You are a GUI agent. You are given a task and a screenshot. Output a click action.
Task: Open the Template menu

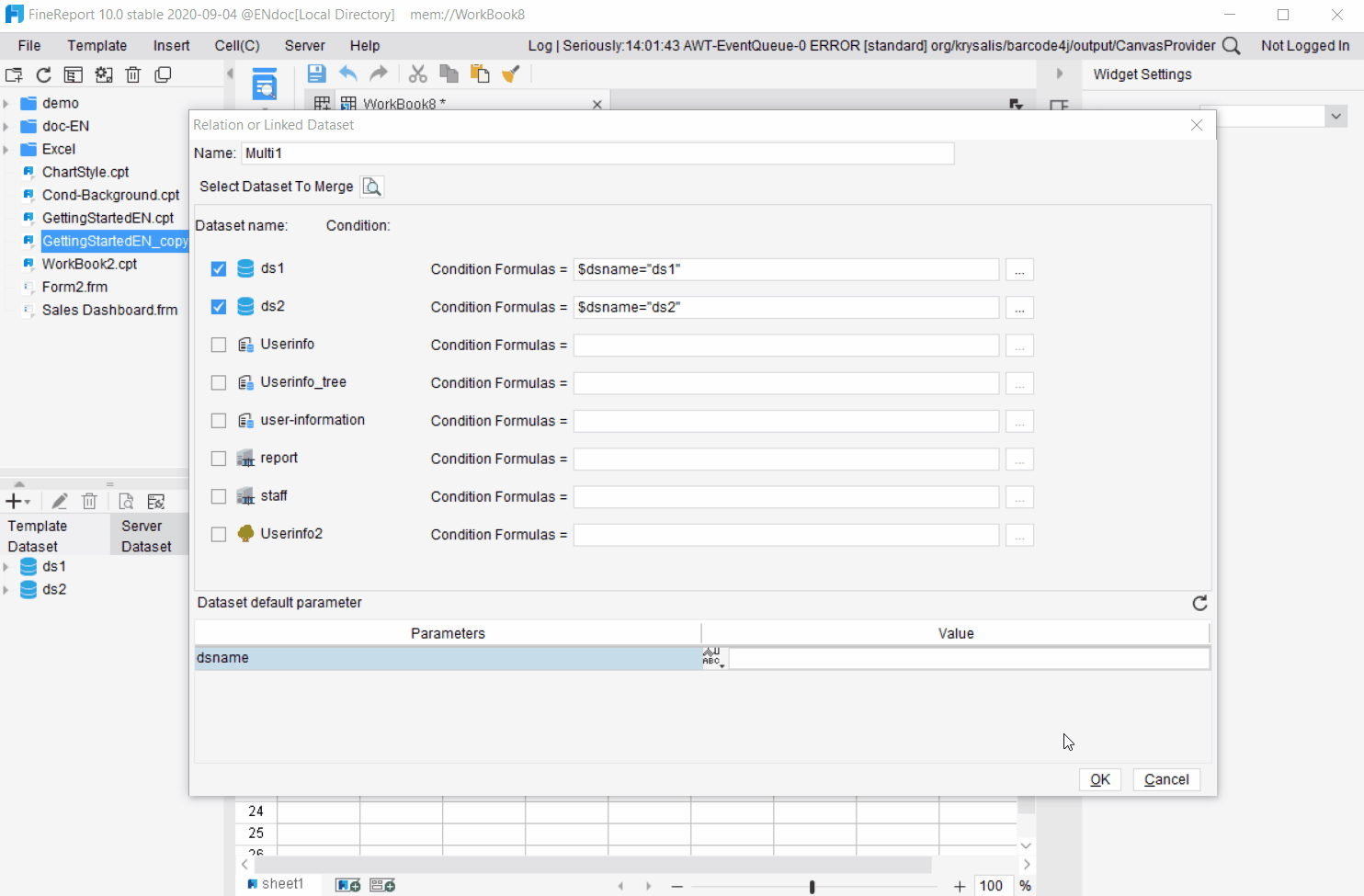pos(97,45)
